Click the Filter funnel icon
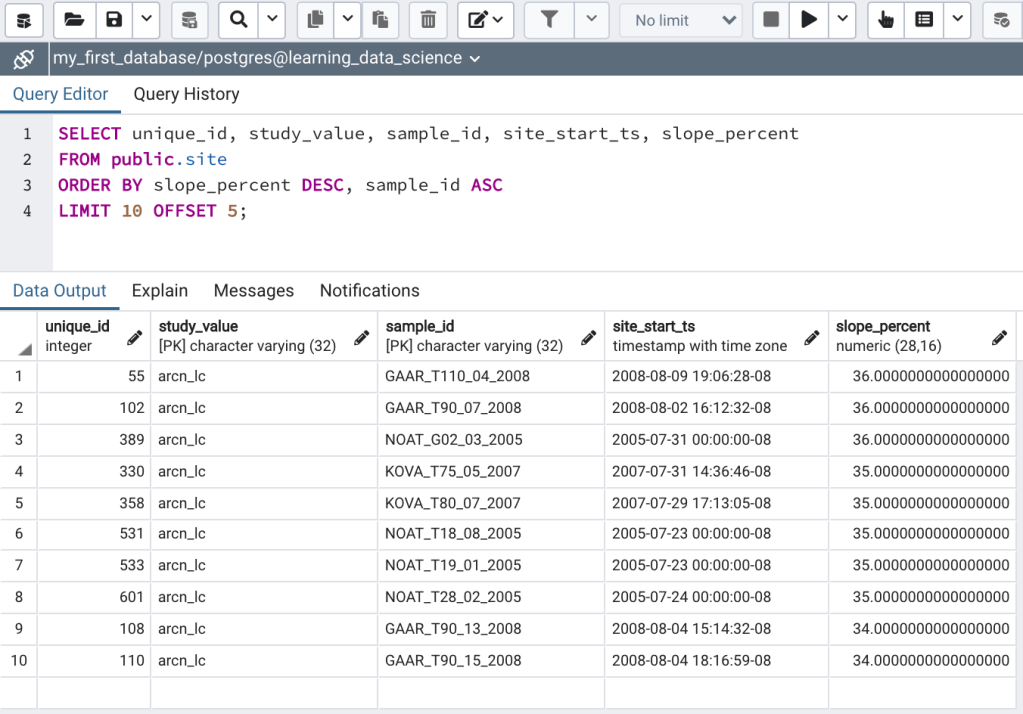 (549, 20)
